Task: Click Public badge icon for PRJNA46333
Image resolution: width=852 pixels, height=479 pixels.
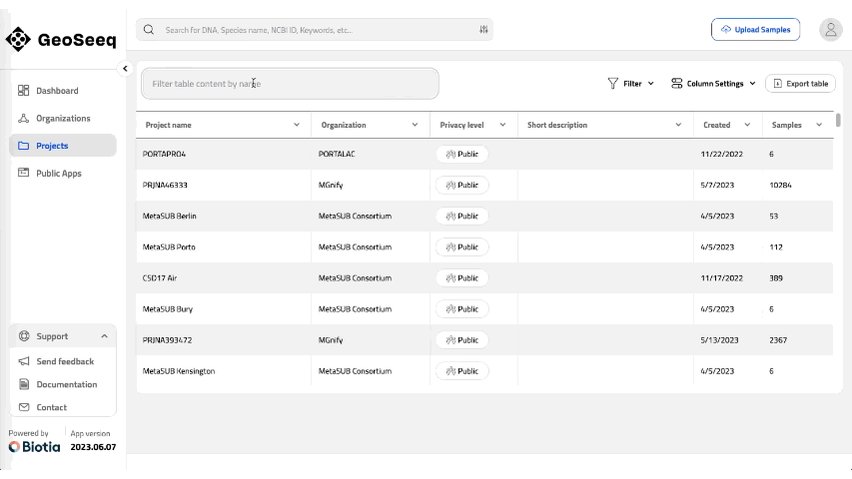Action: tap(450, 185)
